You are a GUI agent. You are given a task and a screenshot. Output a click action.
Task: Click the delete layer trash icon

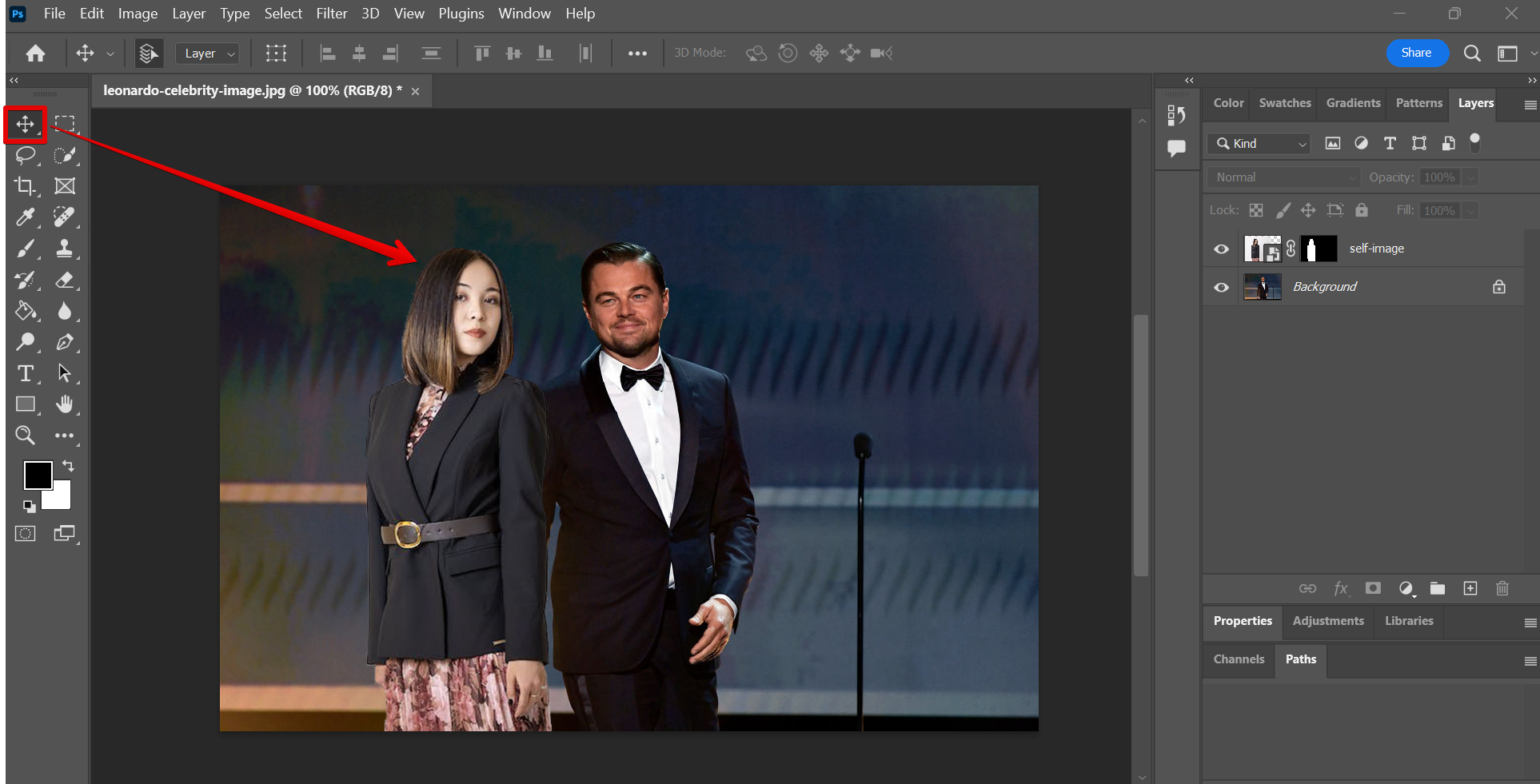click(x=1502, y=589)
